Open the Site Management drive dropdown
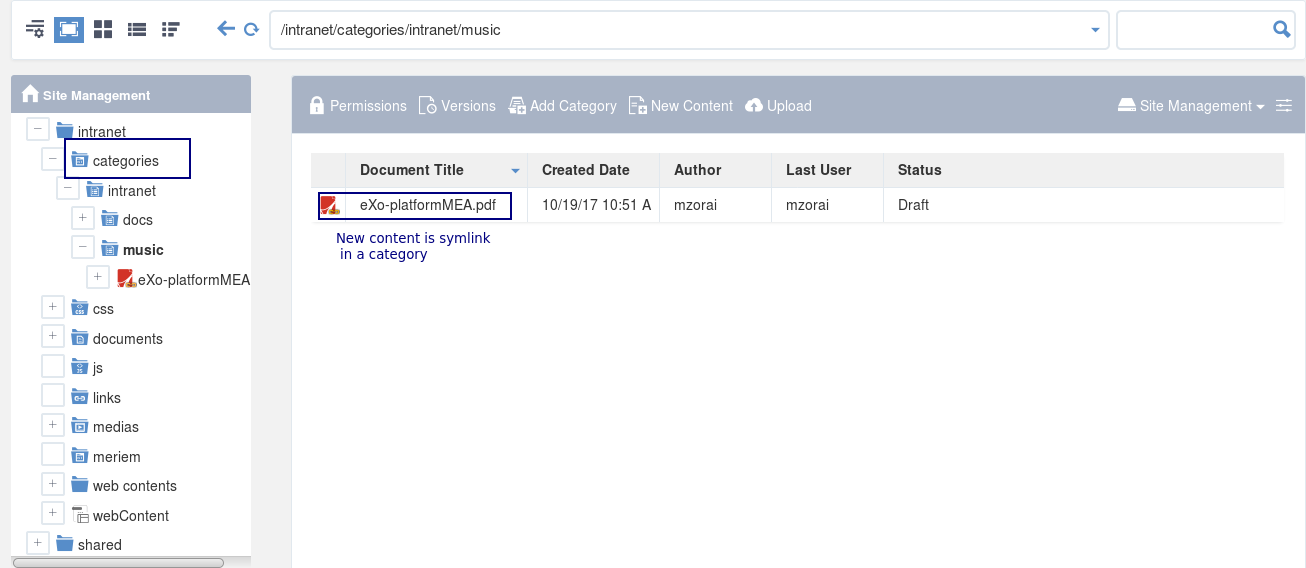1306x568 pixels. coord(1191,106)
